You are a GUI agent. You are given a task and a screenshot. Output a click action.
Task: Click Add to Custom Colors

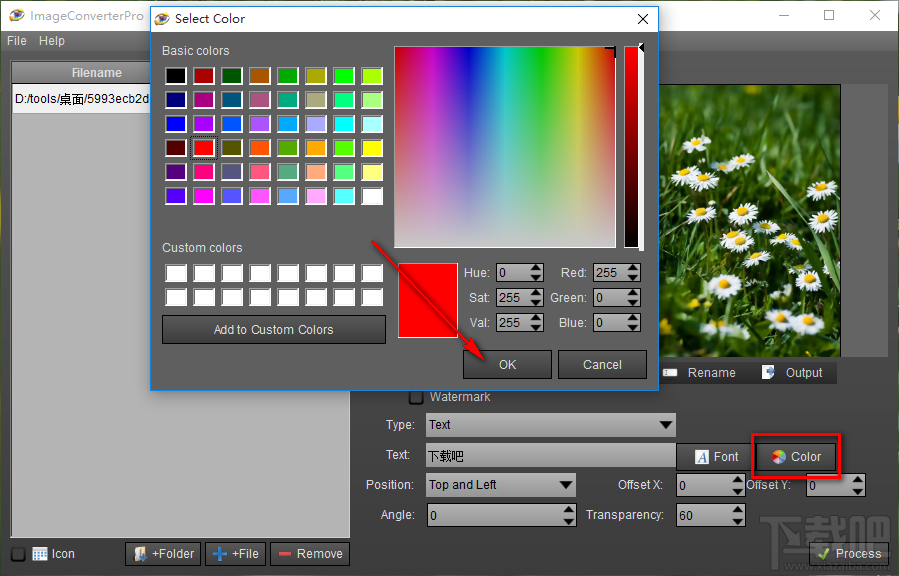click(x=273, y=329)
